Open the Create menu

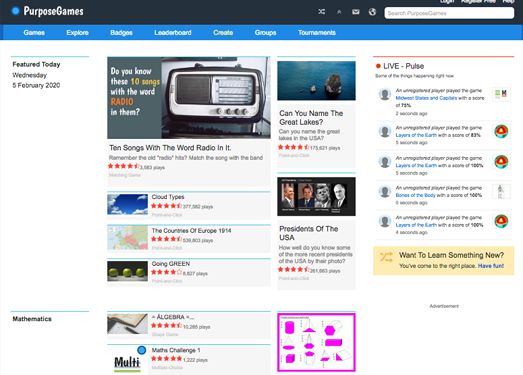[x=223, y=32]
